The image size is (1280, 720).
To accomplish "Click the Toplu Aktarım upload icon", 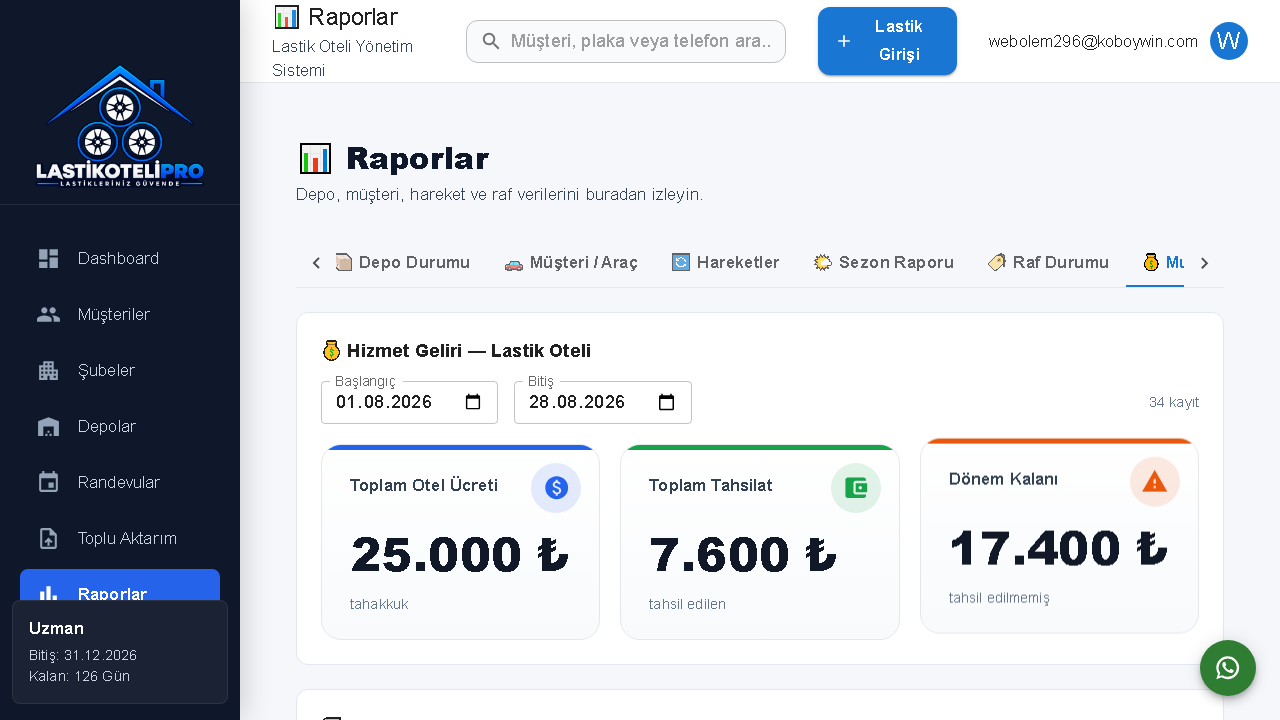I will click(x=48, y=538).
